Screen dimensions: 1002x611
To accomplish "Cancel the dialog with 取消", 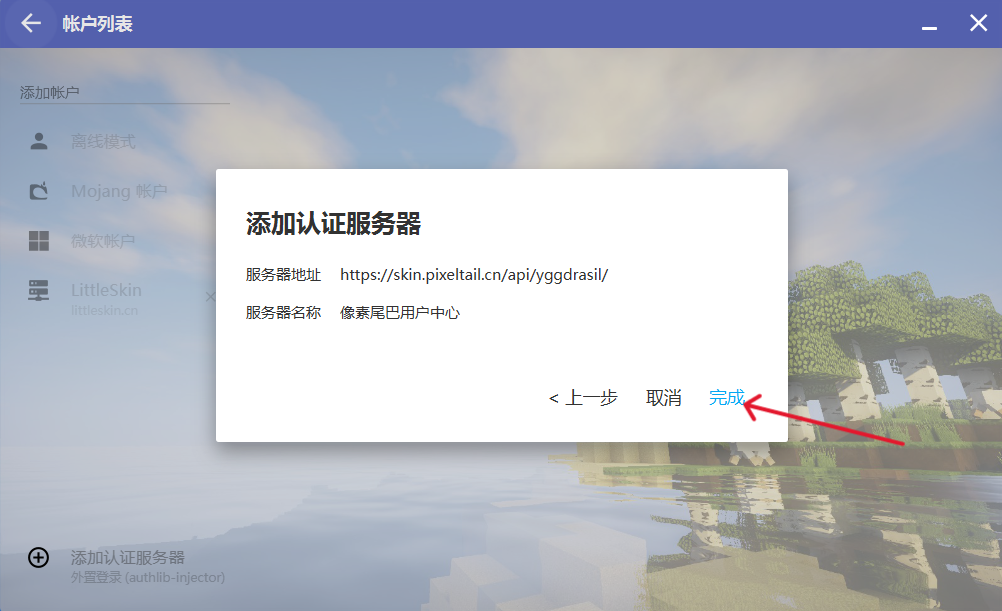I will coord(663,398).
